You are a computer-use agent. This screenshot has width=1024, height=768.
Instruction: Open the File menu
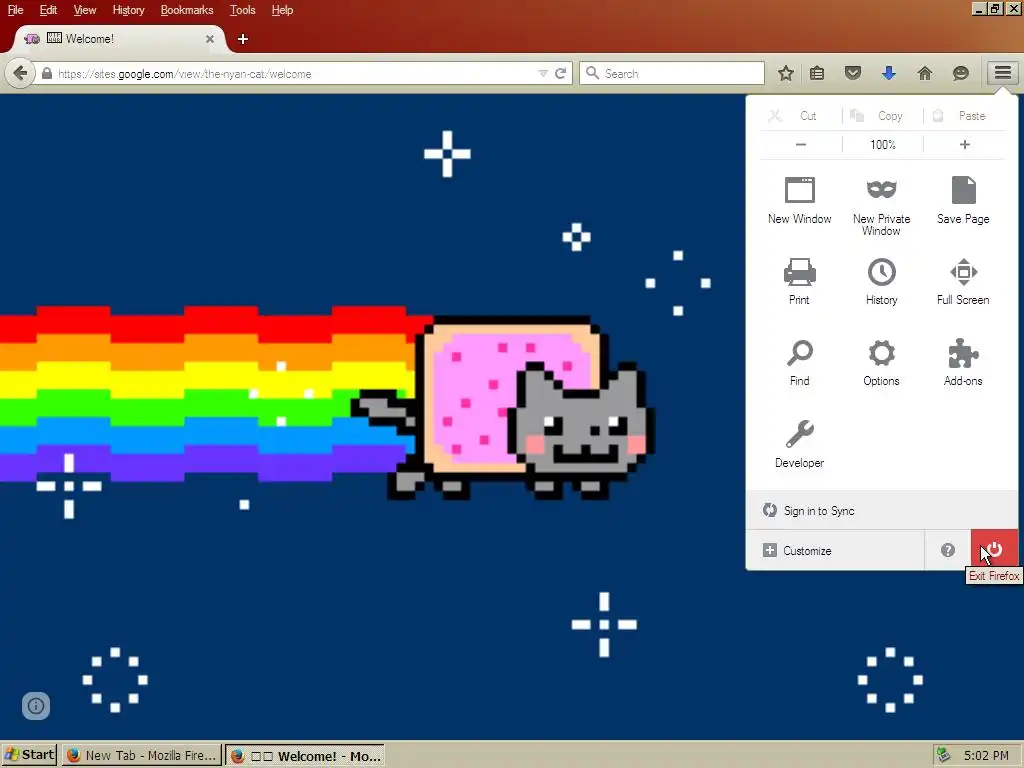16,10
